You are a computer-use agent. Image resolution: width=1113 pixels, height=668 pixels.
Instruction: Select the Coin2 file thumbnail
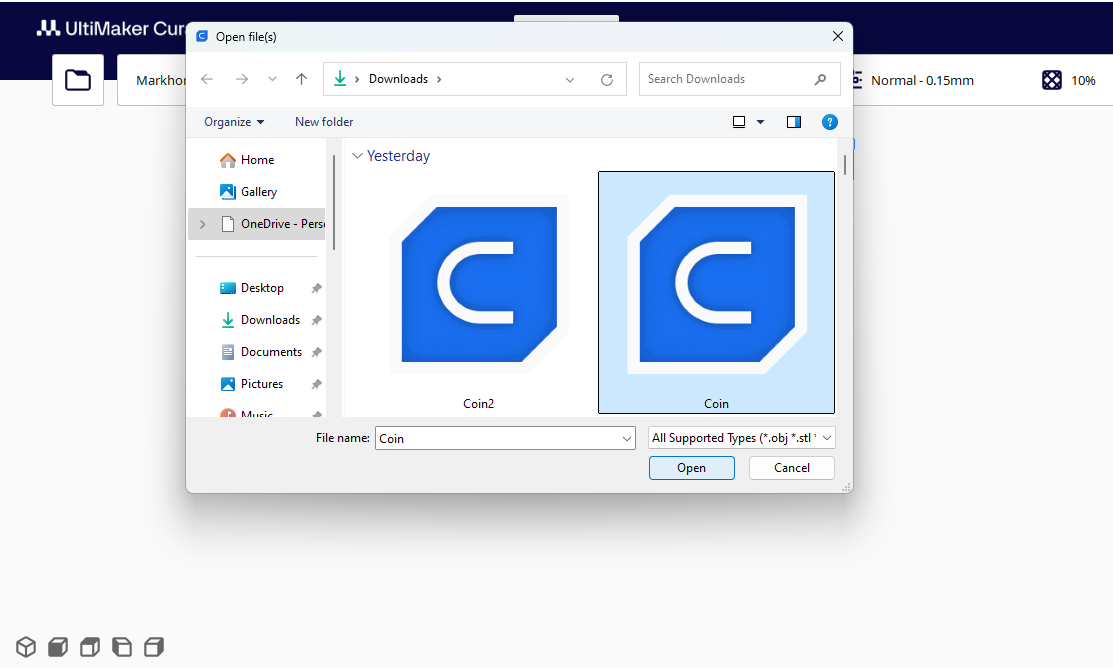(x=478, y=292)
